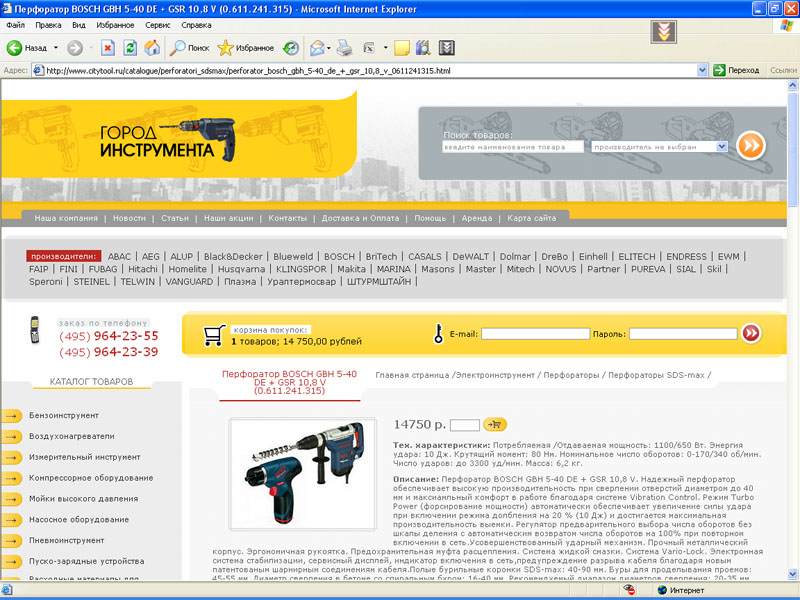800x600 pixels.
Task: Click the dark download-arrow toolbar icon
Action: 446,48
